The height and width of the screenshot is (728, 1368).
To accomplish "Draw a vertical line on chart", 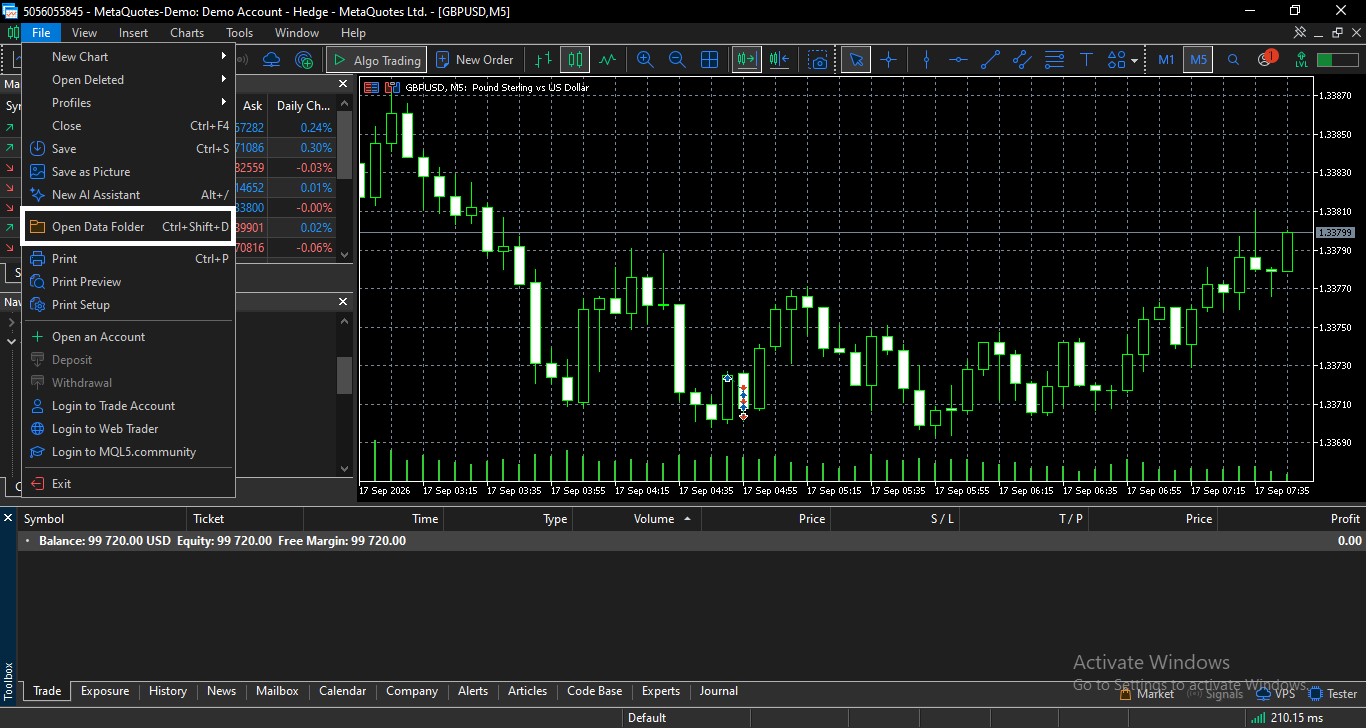I will [x=926, y=60].
